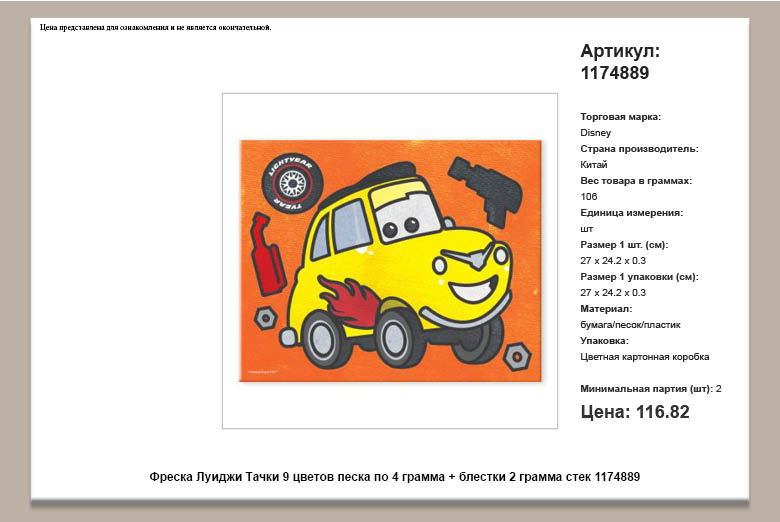Image resolution: width=780 pixels, height=522 pixels.
Task: Click the price disclaimer note at top
Action: [156, 27]
